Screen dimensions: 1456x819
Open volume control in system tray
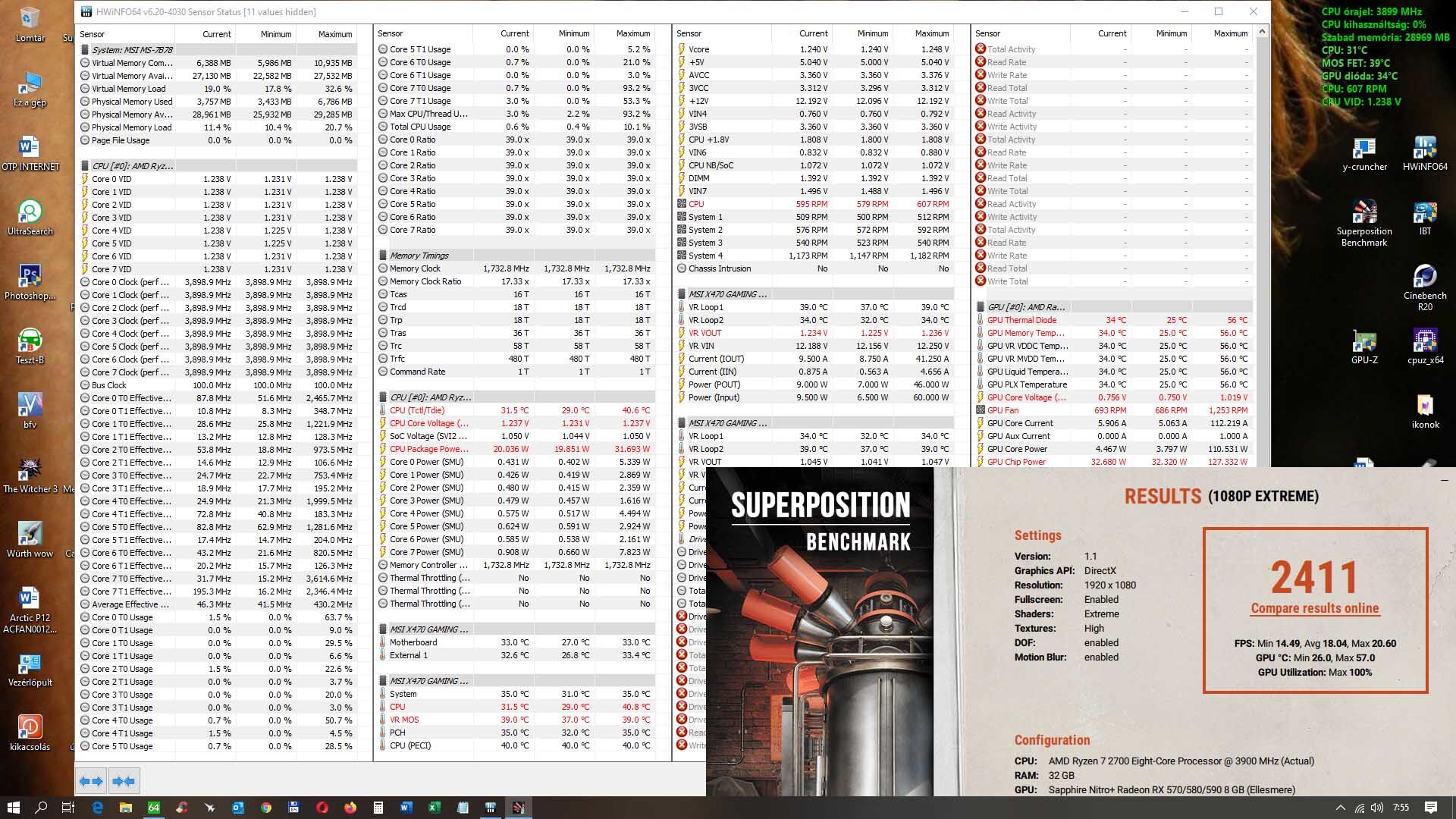(1376, 808)
